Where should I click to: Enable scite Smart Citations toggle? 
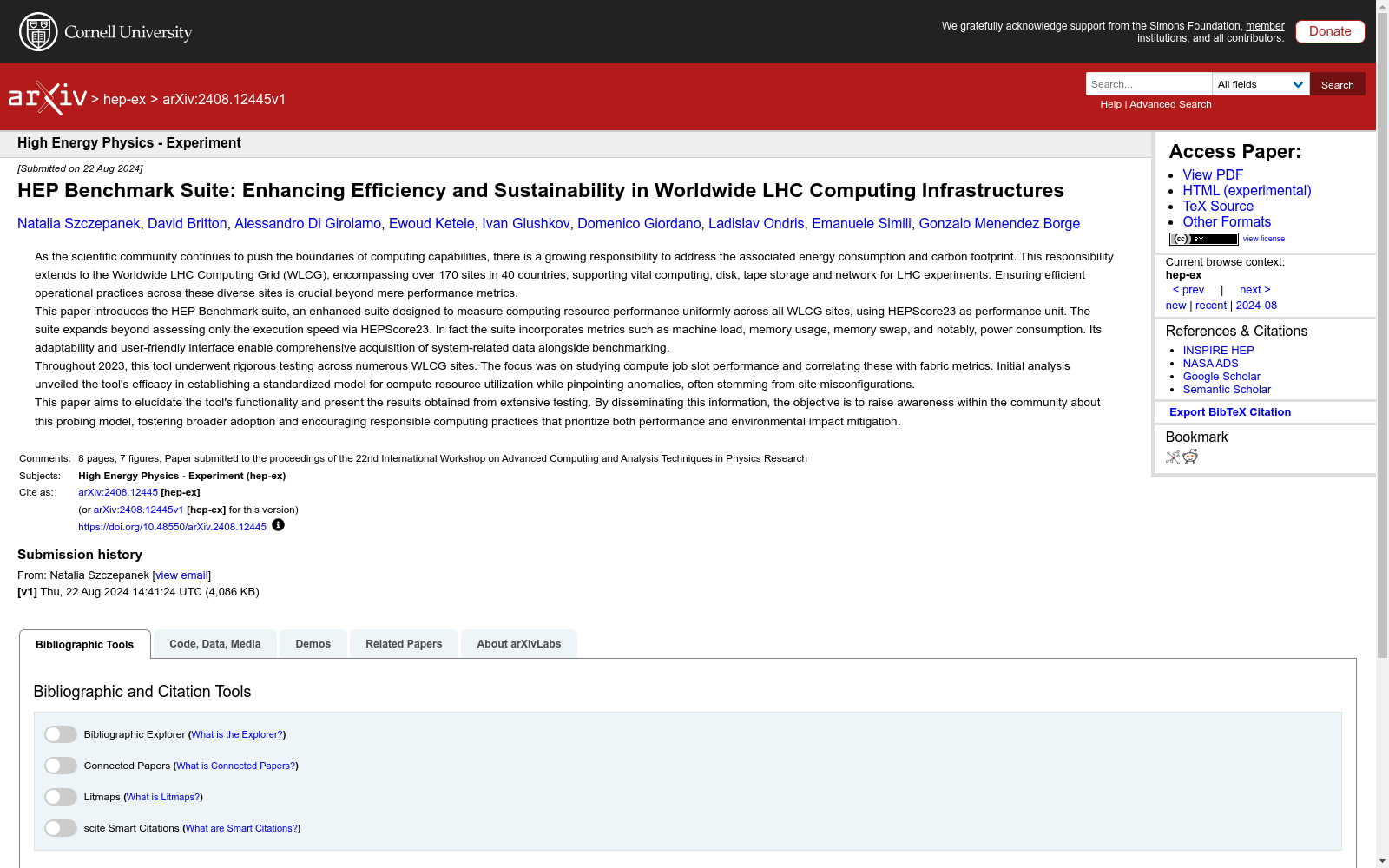(x=61, y=828)
